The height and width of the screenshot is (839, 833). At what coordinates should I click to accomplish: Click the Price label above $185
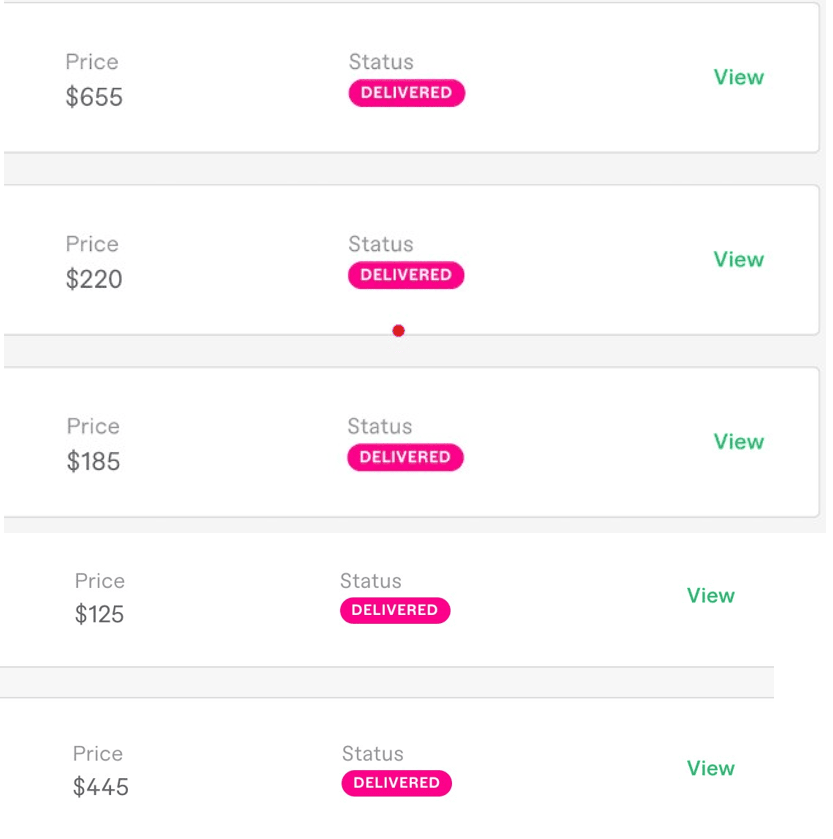coord(93,426)
